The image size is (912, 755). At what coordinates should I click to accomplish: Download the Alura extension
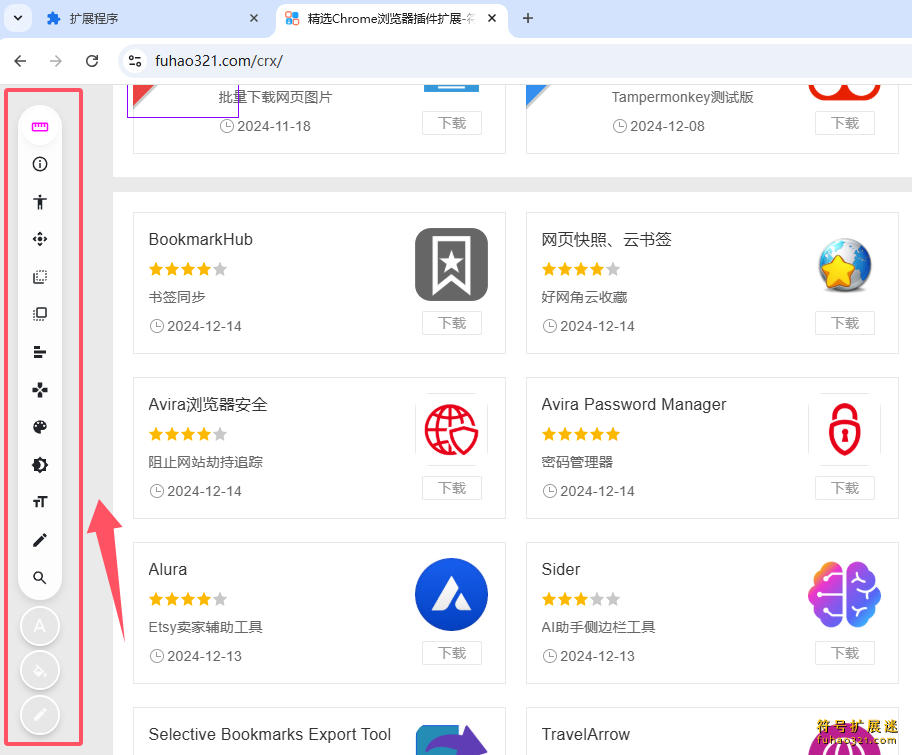pyautogui.click(x=452, y=653)
